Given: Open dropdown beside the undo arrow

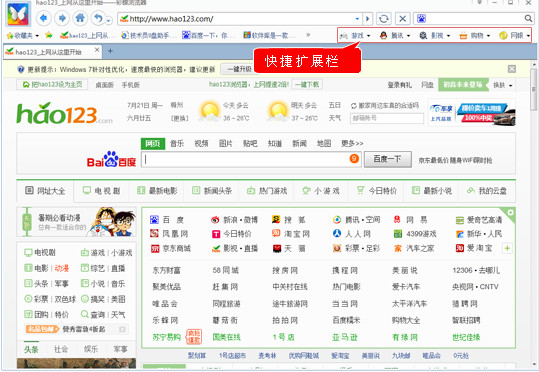Looking at the screenshot, I should (x=109, y=20).
